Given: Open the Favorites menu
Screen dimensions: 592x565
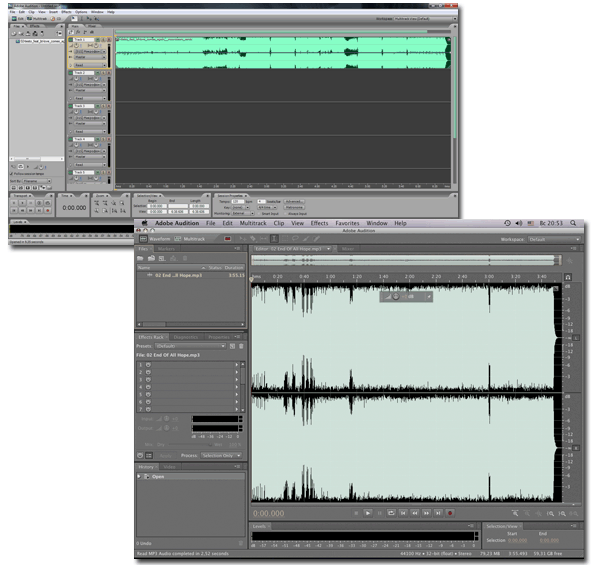Looking at the screenshot, I should [347, 223].
